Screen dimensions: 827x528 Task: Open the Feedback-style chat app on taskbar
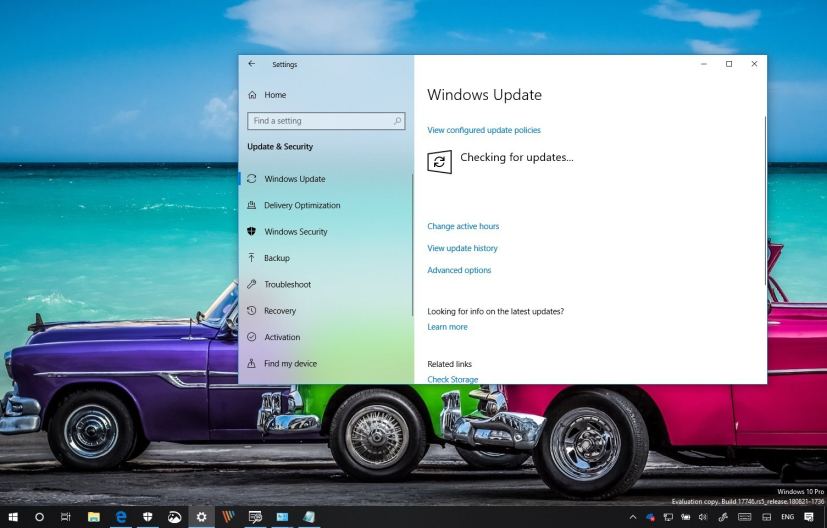point(255,517)
